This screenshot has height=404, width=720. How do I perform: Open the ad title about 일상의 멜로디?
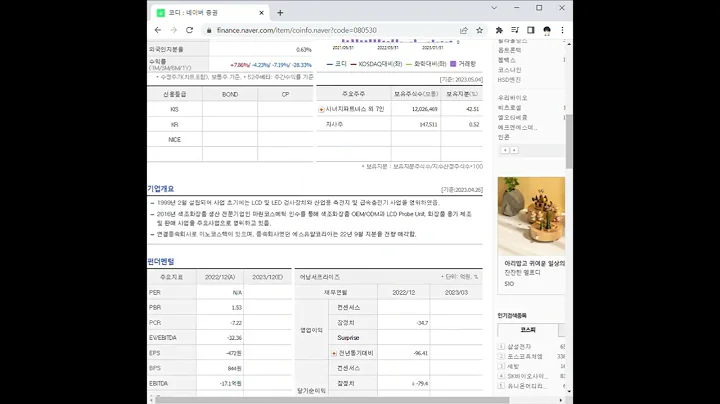click(534, 264)
